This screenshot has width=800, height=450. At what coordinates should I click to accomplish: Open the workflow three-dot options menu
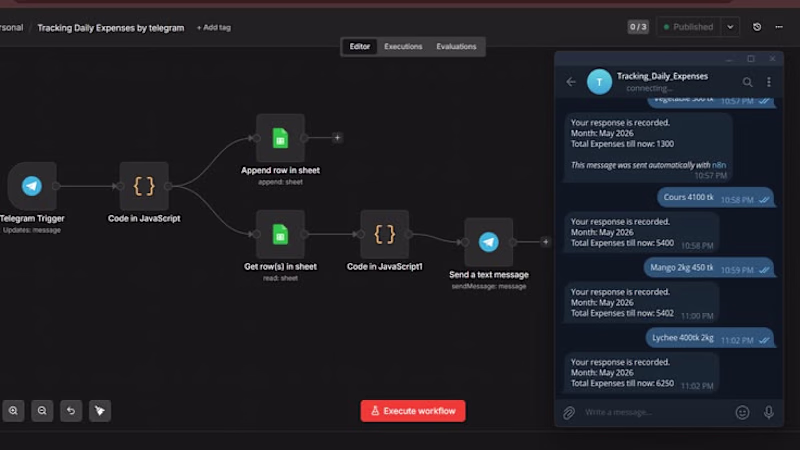pyautogui.click(x=779, y=27)
